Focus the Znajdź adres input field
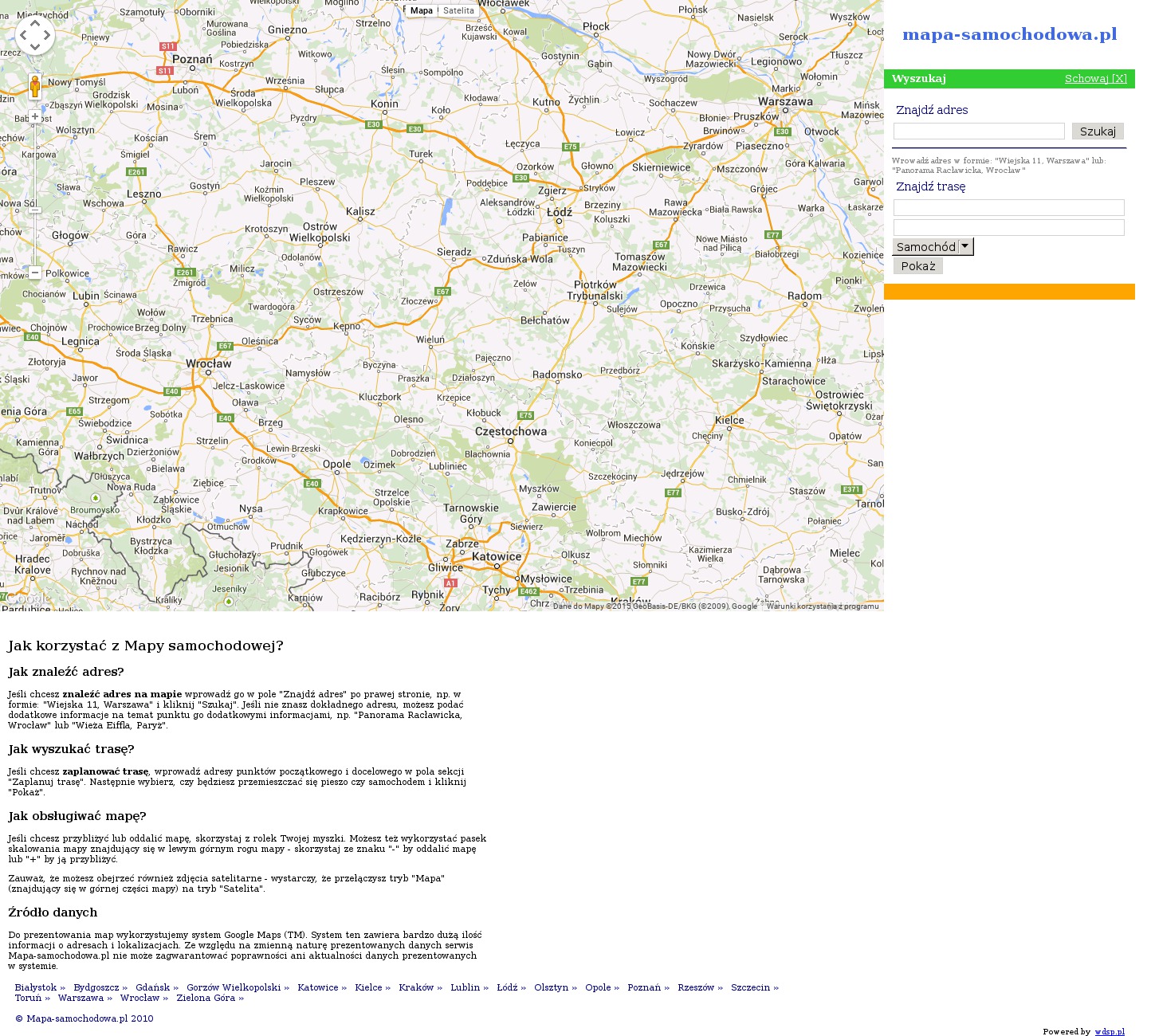This screenshot has height=1036, width=1151. point(979,131)
